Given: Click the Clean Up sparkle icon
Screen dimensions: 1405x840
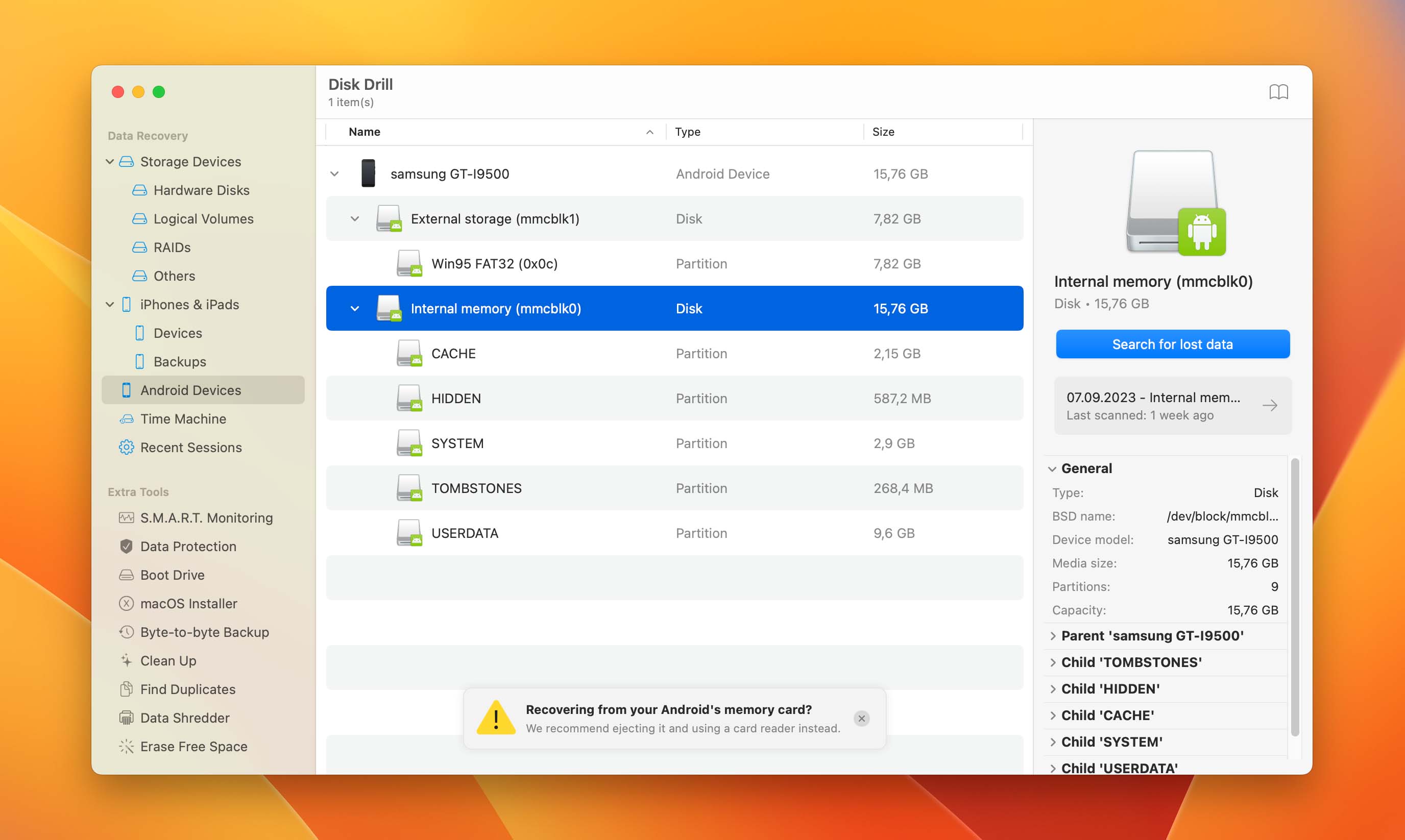Looking at the screenshot, I should pyautogui.click(x=126, y=660).
